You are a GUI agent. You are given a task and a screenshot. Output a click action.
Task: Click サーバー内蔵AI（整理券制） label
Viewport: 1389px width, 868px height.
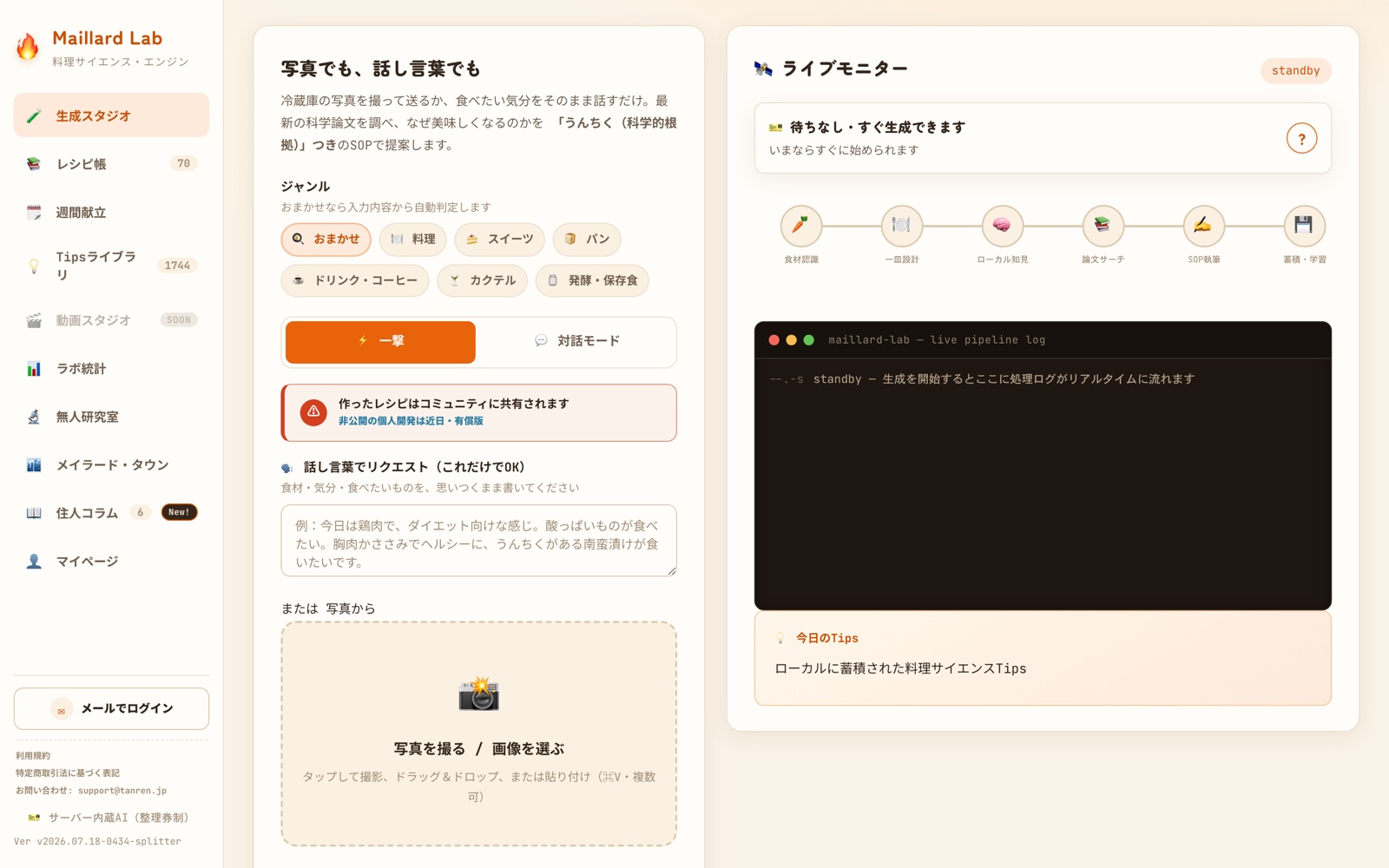[x=118, y=818]
